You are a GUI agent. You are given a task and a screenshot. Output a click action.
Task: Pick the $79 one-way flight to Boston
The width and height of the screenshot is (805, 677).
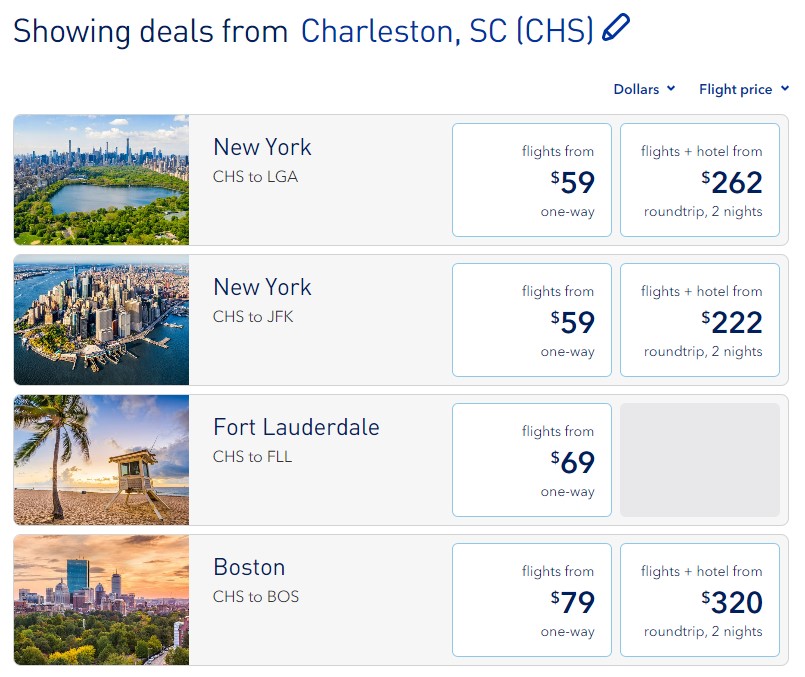point(532,600)
